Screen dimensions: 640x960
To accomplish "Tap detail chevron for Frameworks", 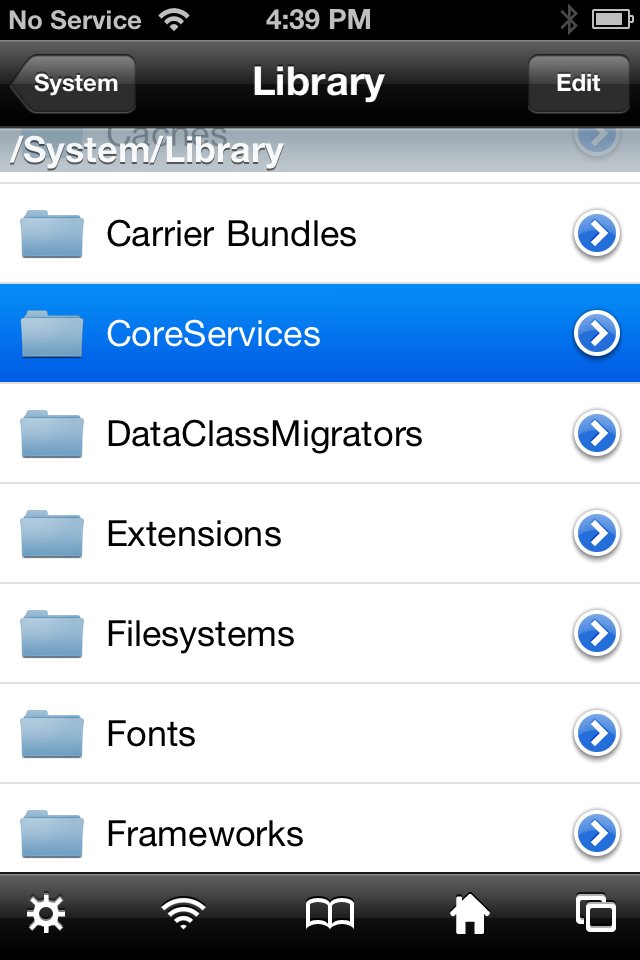I will click(x=597, y=832).
